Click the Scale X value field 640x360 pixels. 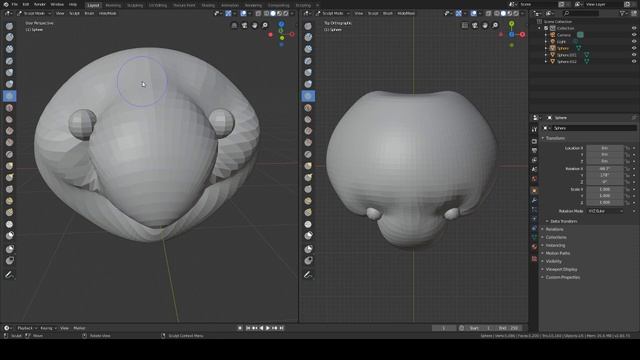point(605,189)
